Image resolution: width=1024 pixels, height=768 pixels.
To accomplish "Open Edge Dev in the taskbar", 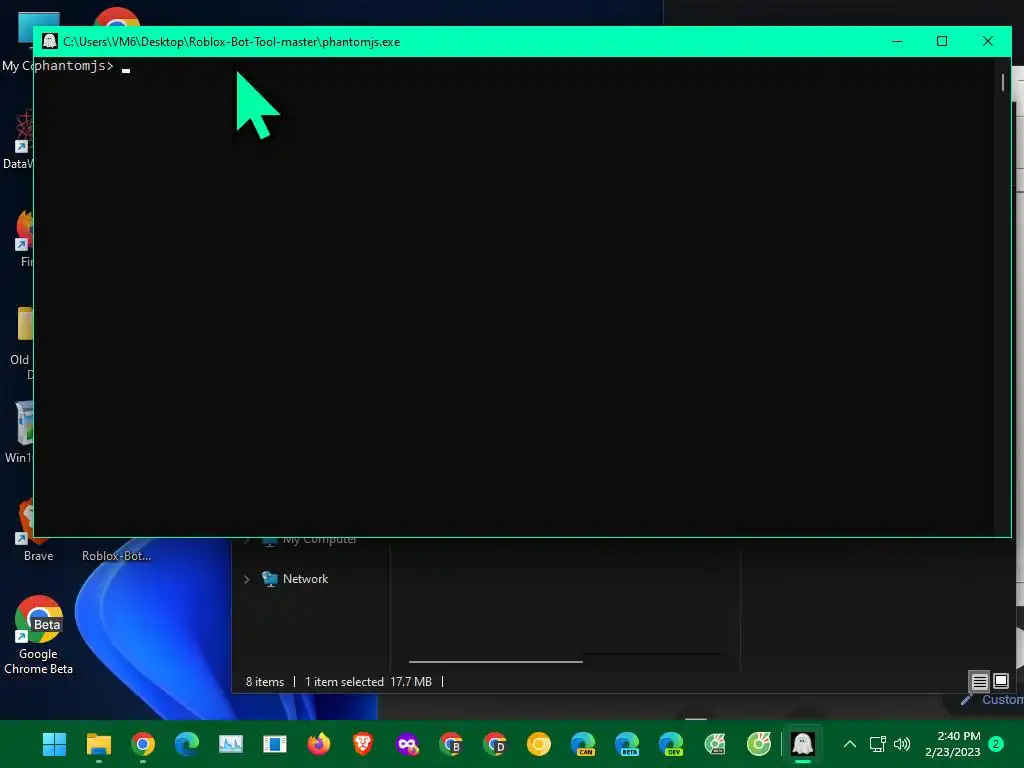I will click(671, 744).
